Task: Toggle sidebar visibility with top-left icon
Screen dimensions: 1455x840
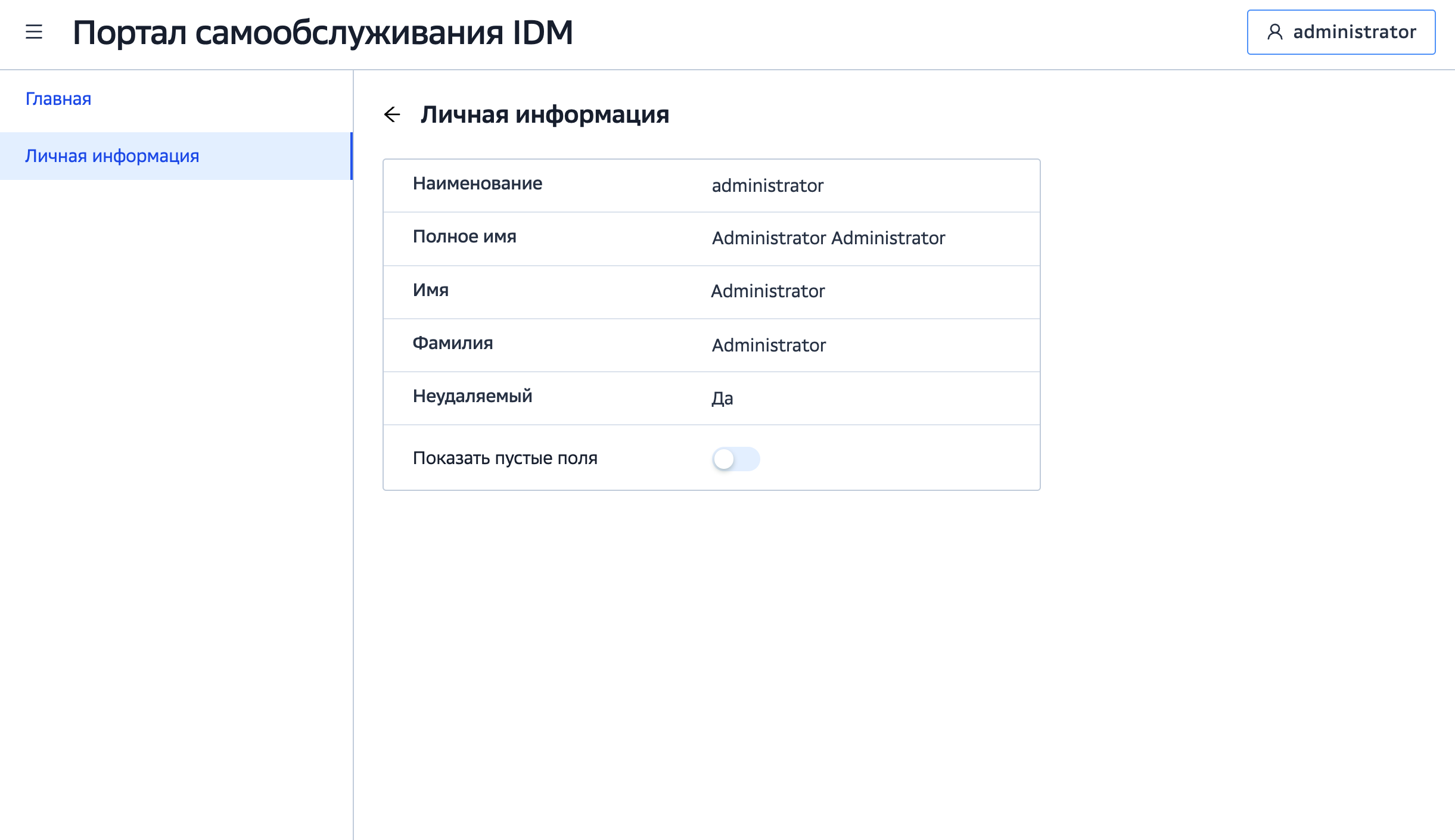Action: tap(34, 32)
